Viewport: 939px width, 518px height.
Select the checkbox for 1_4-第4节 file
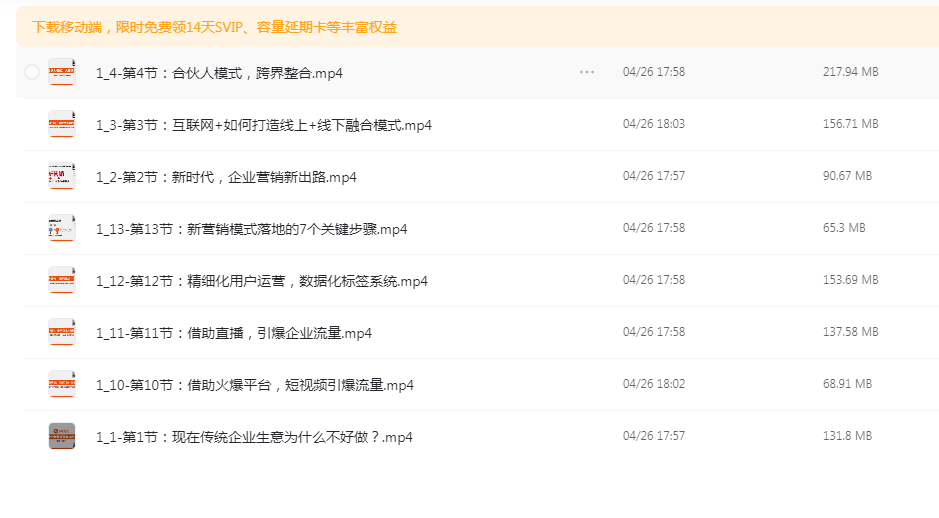click(32, 72)
